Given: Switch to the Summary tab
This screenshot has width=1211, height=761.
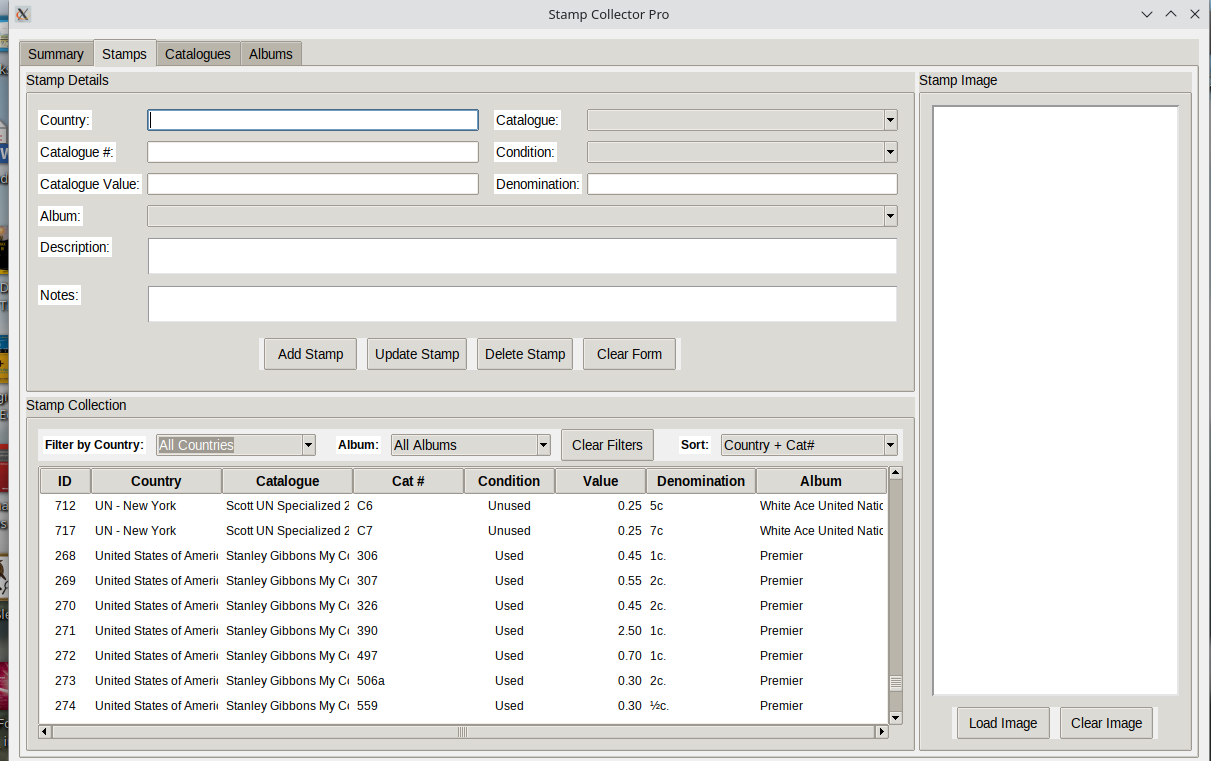Looking at the screenshot, I should (x=56, y=54).
